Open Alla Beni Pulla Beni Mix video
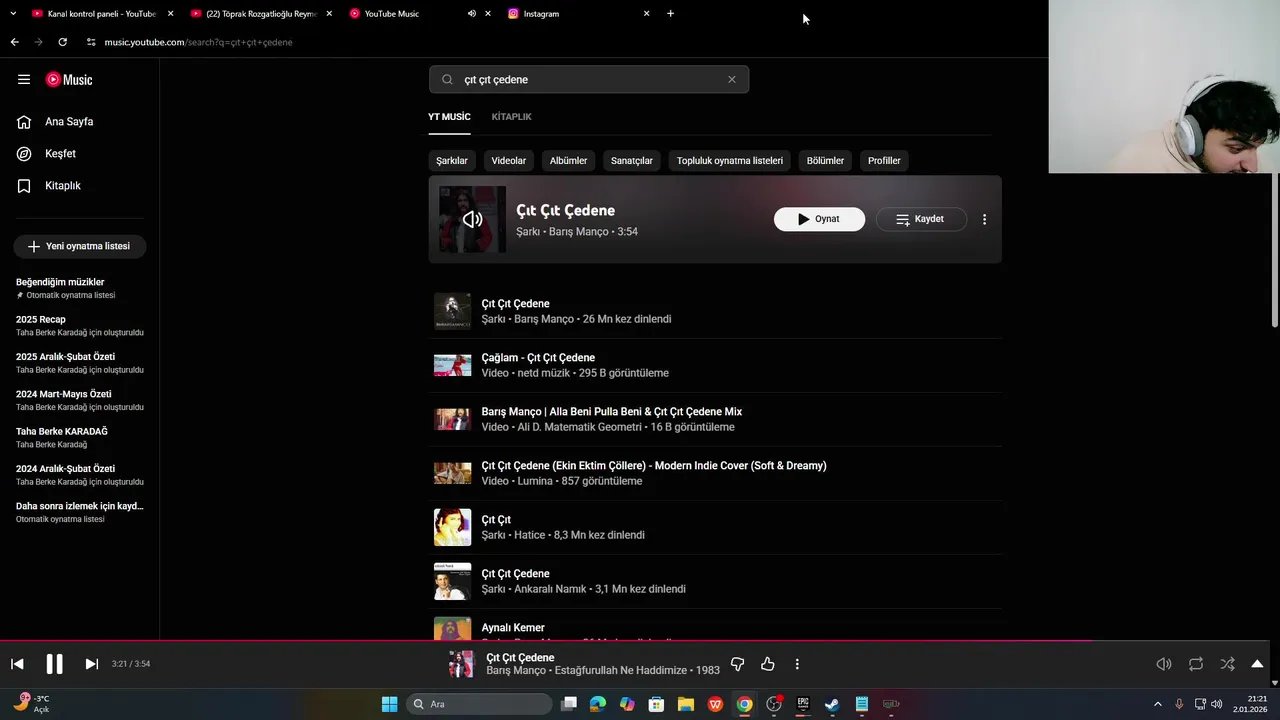The height and width of the screenshot is (720, 1280). 715,419
